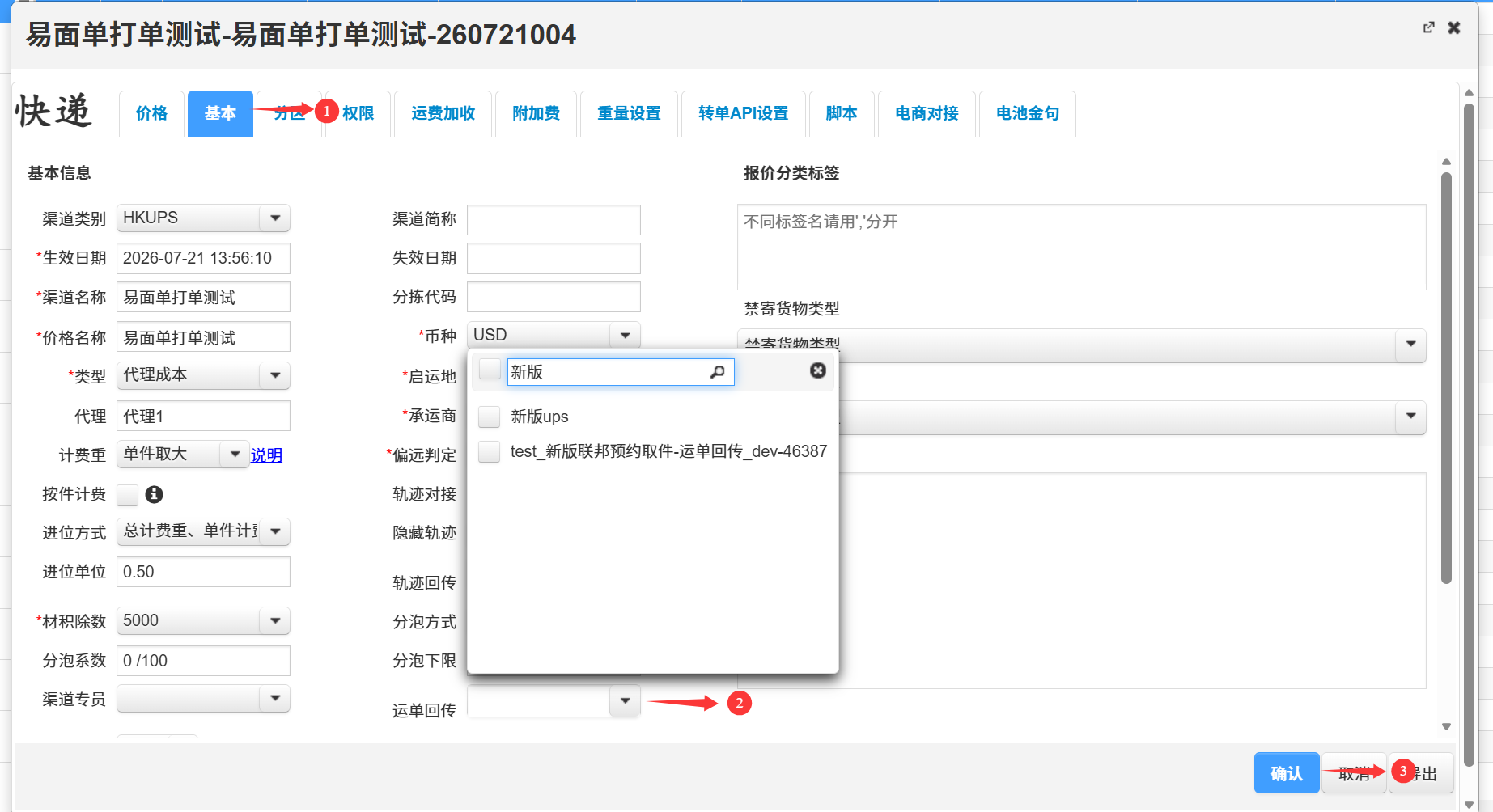Open the 币种 USD dropdown

pyautogui.click(x=554, y=336)
